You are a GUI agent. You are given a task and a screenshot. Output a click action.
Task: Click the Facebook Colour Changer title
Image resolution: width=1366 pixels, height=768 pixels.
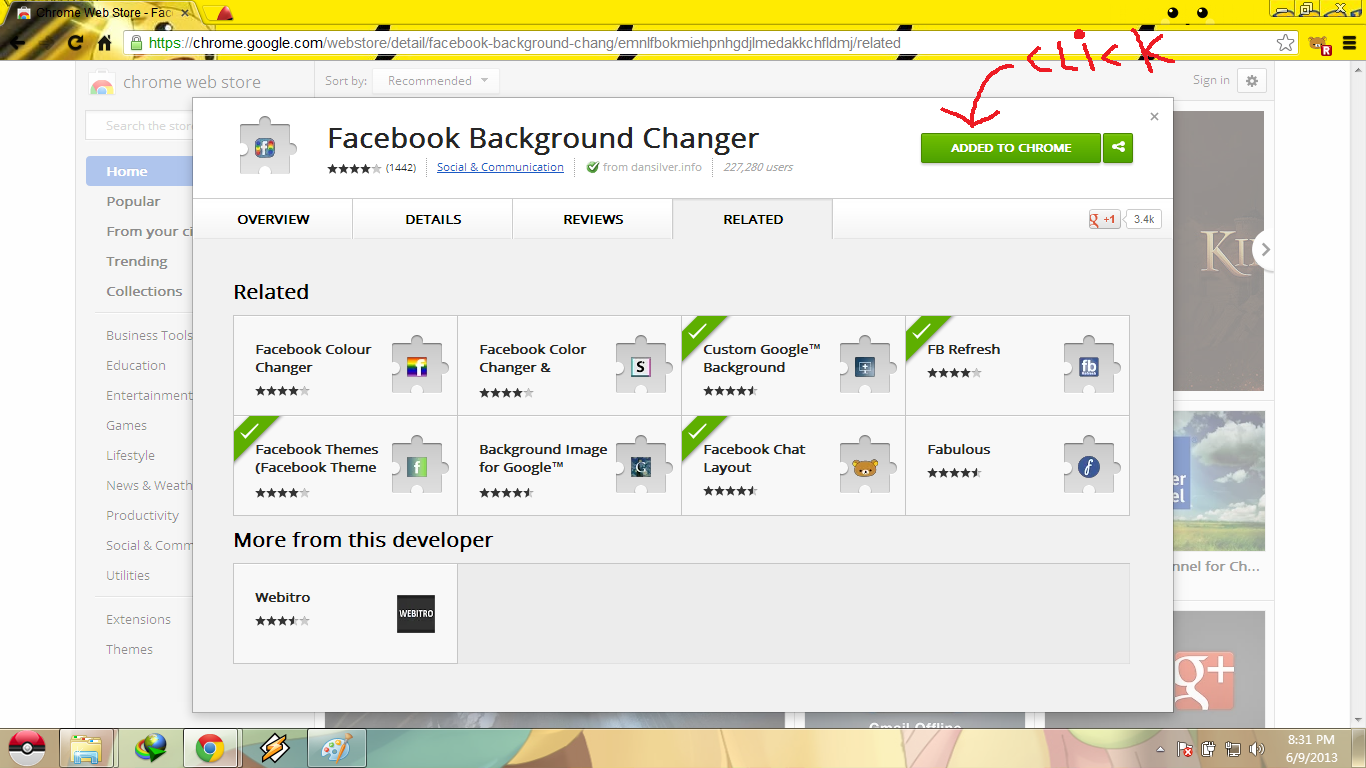pyautogui.click(x=313, y=358)
